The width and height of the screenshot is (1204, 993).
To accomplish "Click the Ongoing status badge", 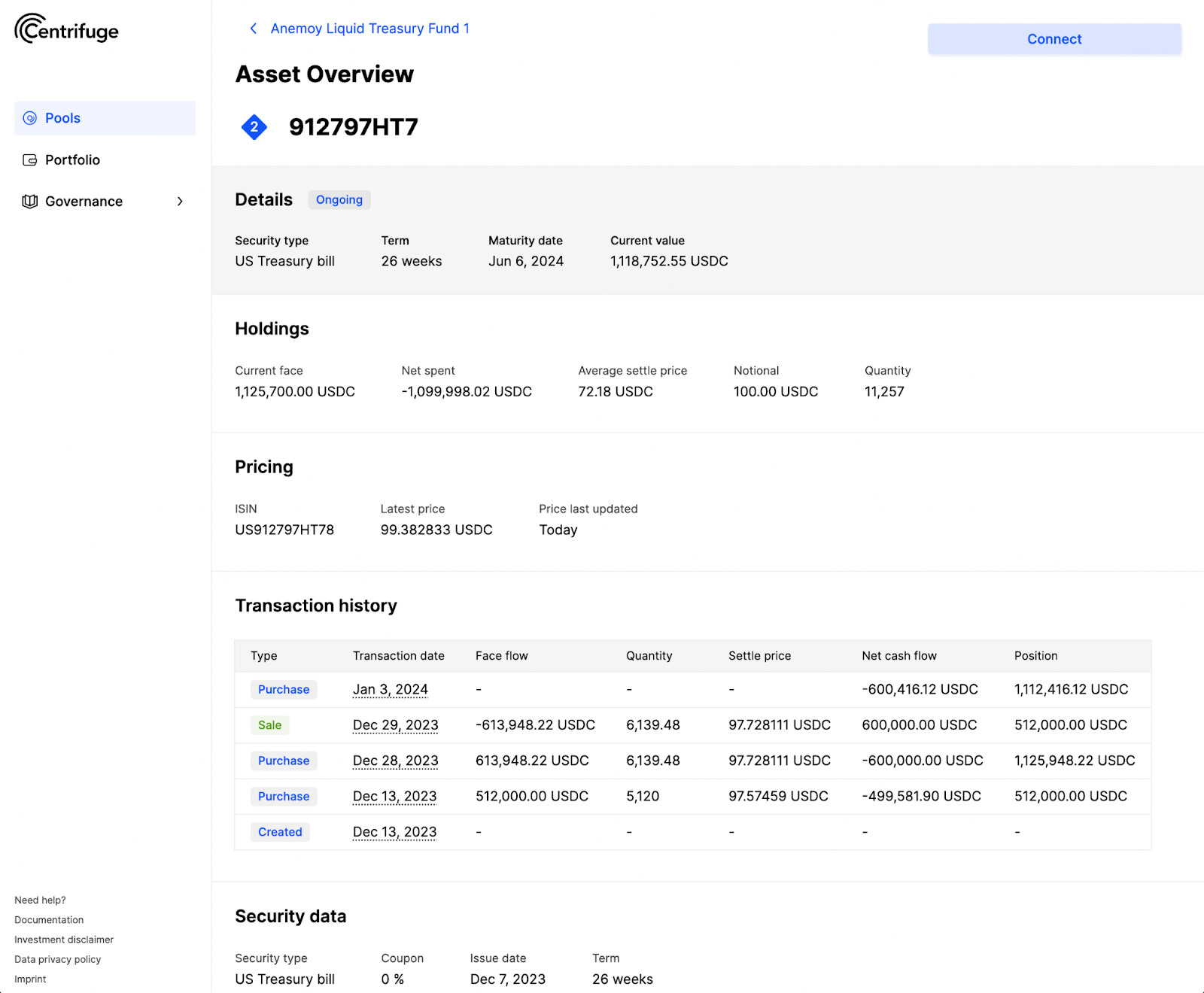I will click(339, 200).
